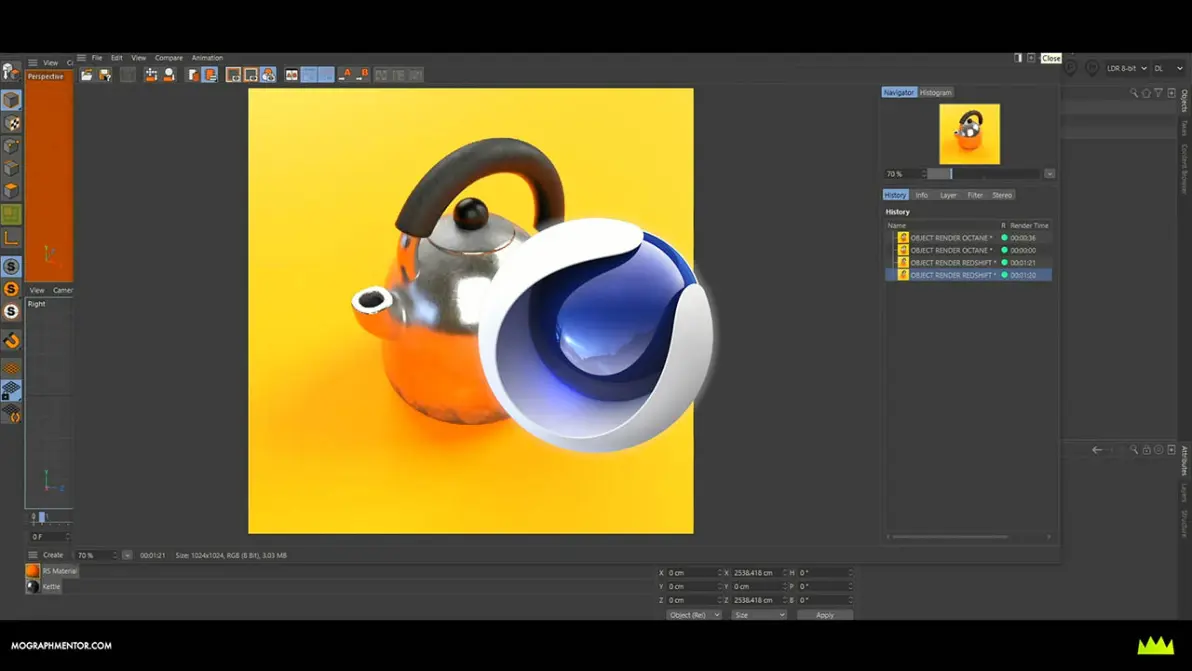Select the Layer tab
This screenshot has height=671, width=1192.
pyautogui.click(x=948, y=195)
